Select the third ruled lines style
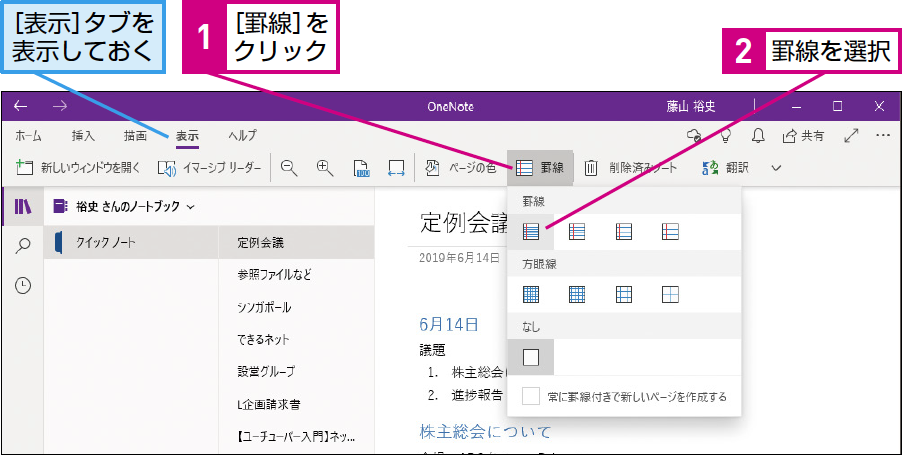902x455 pixels. pos(624,232)
